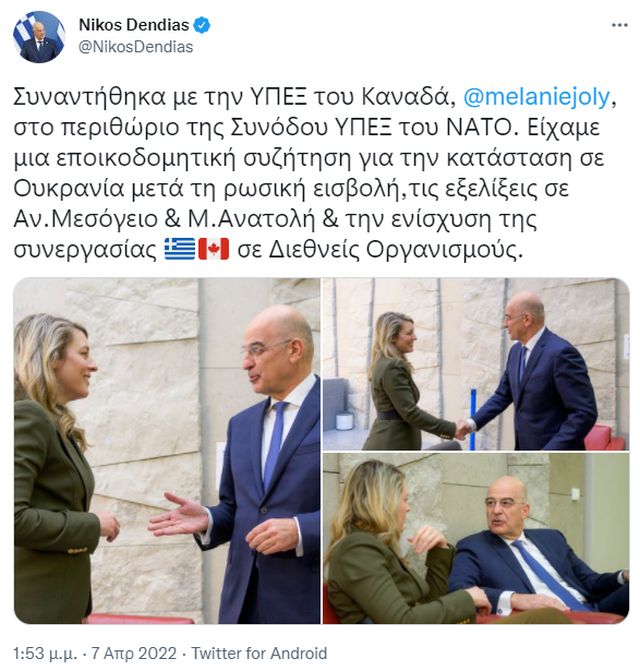The image size is (640, 671).
Task: Click the 1:53 μ.μ. timestamp
Action: click(x=45, y=653)
